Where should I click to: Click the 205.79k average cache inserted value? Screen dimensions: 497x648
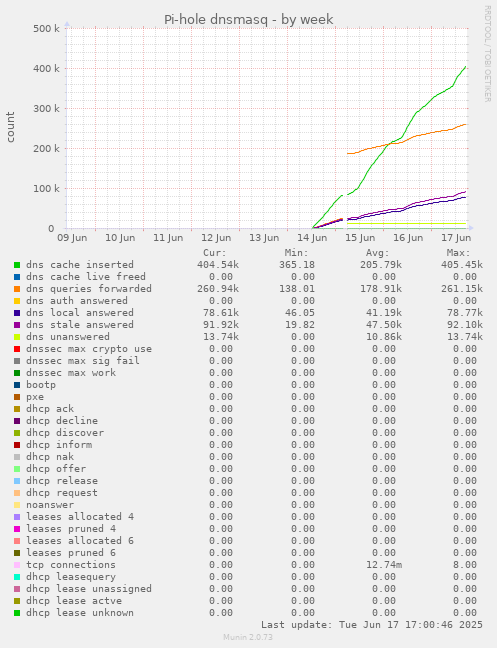point(380,264)
